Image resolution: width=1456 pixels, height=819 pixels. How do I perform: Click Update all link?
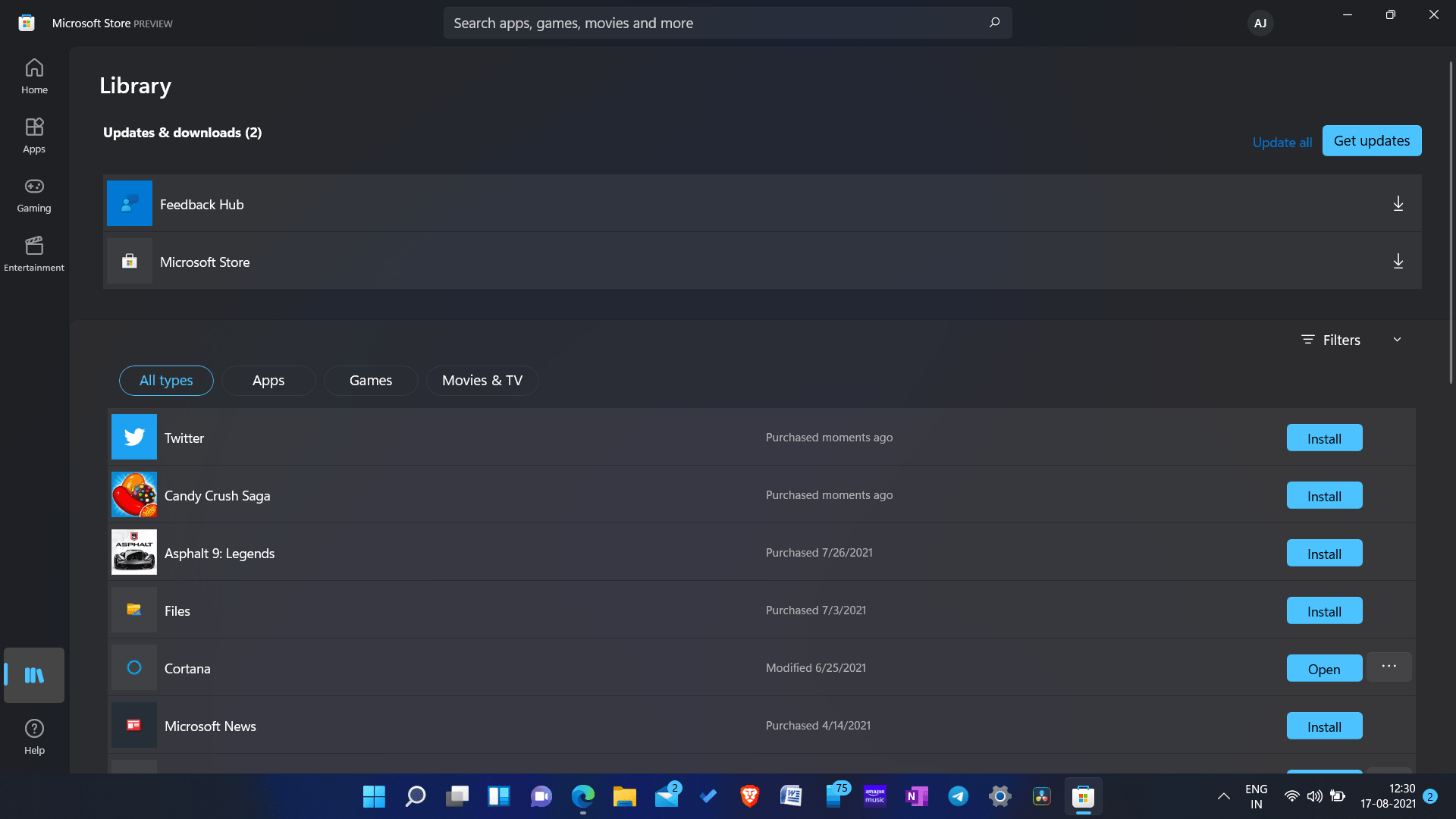(1282, 142)
